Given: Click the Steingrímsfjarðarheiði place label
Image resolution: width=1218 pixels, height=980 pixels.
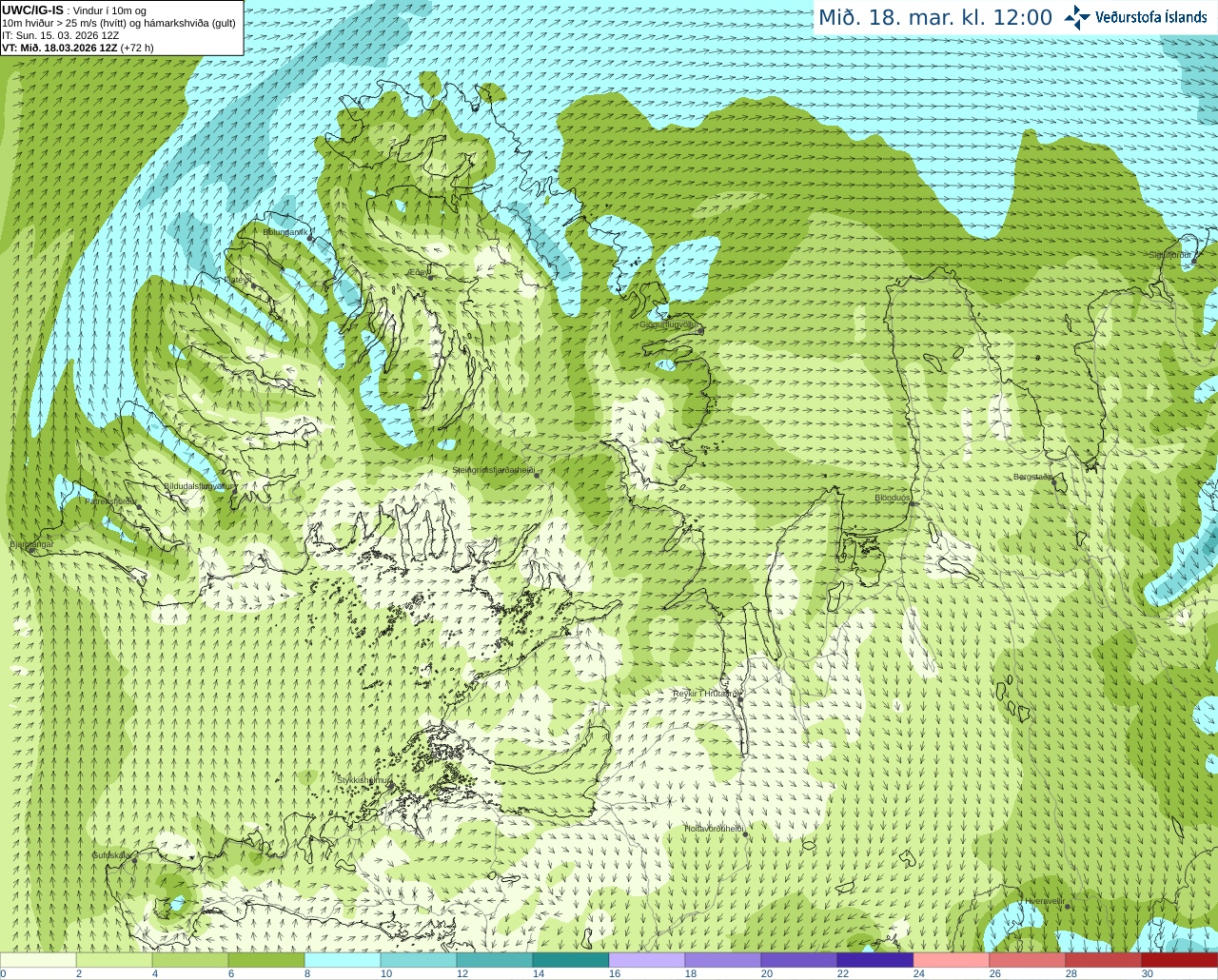Looking at the screenshot, I should 493,471.
